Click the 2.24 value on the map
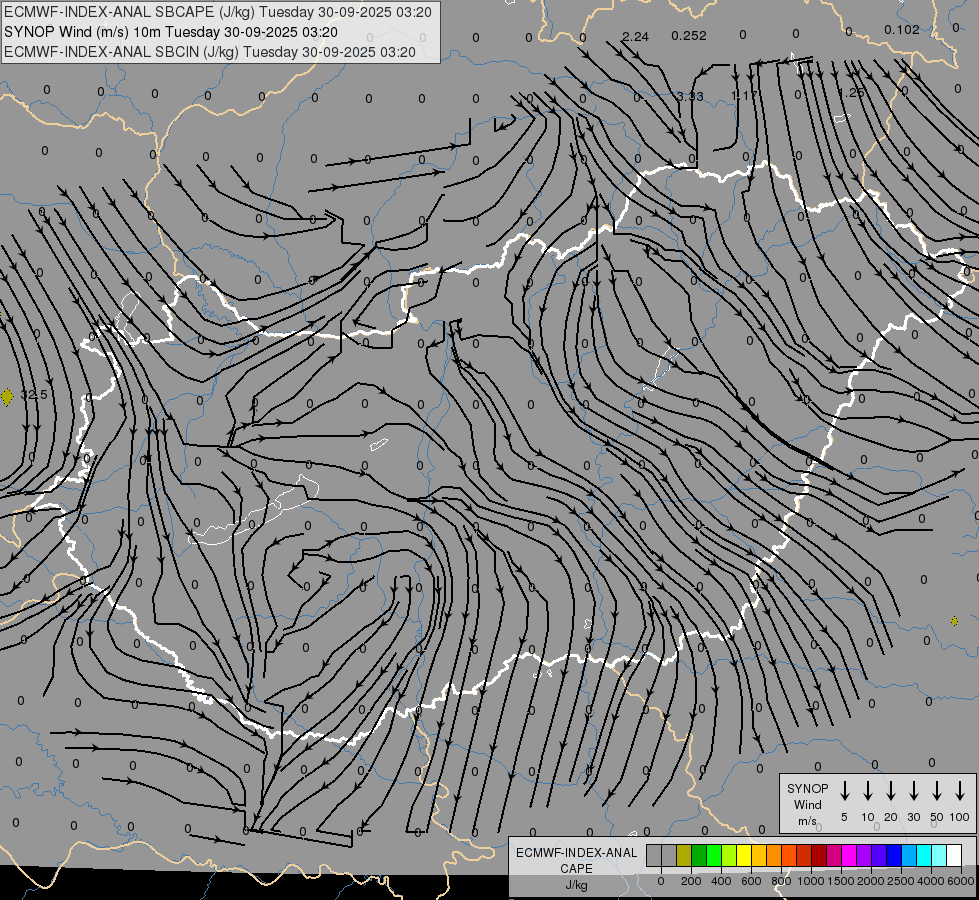 pos(635,36)
